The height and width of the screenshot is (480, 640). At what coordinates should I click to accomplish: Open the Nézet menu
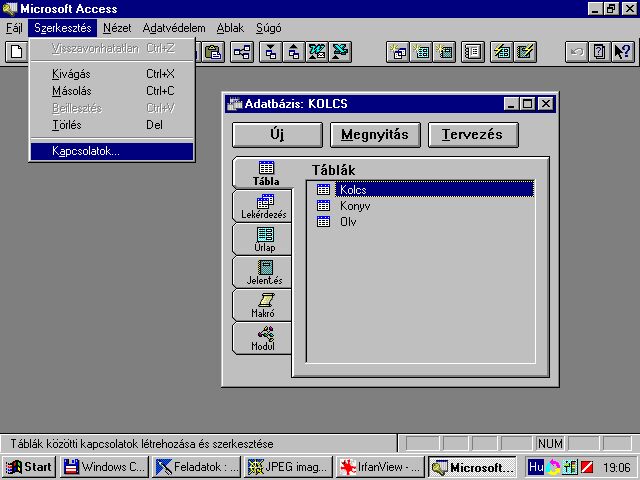pyautogui.click(x=117, y=28)
